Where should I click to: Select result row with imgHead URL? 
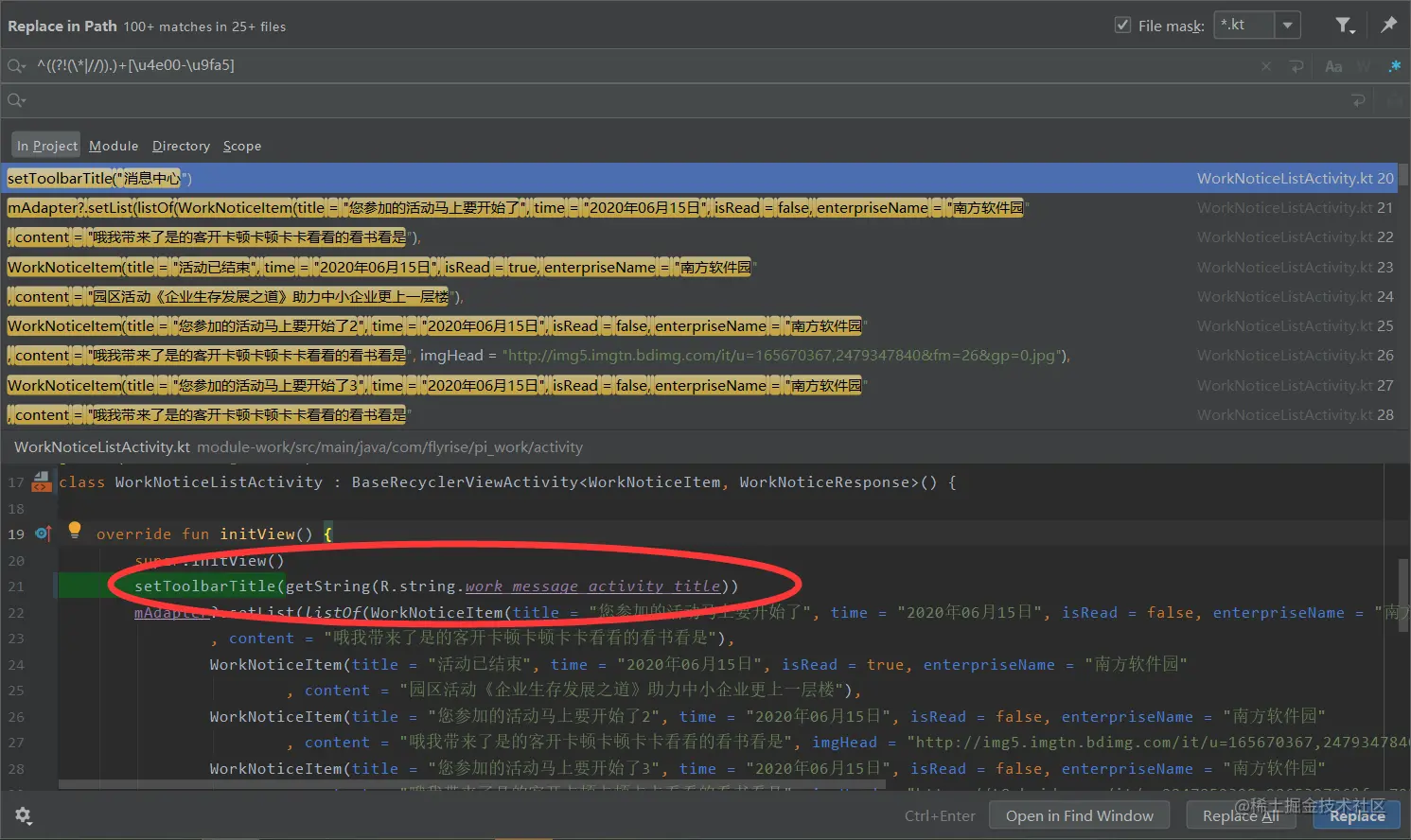tap(700, 356)
